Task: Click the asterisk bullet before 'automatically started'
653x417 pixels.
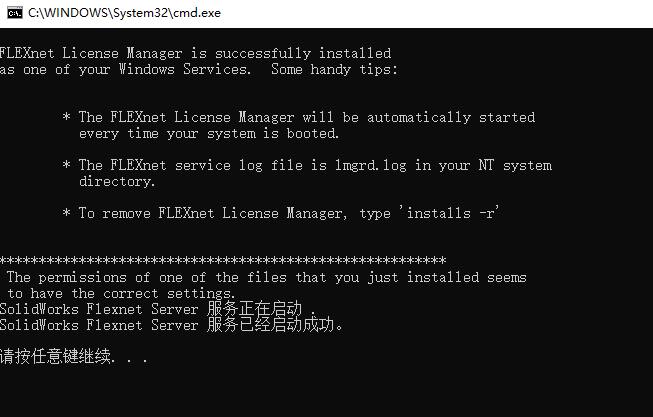Action: pyautogui.click(x=66, y=117)
